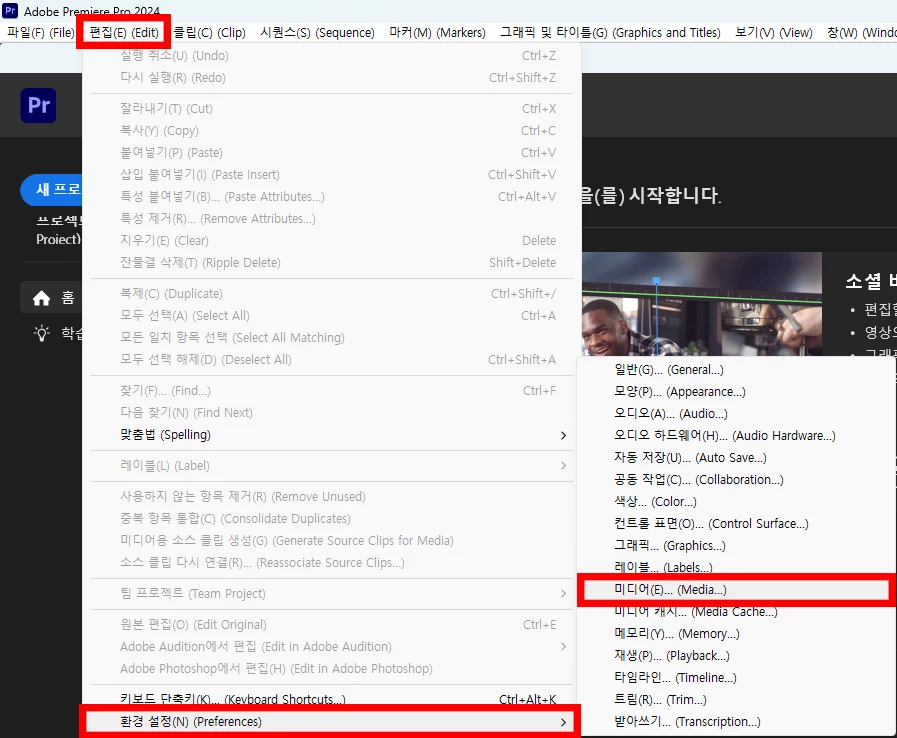This screenshot has width=897, height=738.
Task: Open Keyboard Shortcuts from Edit menu
Action: pyautogui.click(x=332, y=699)
